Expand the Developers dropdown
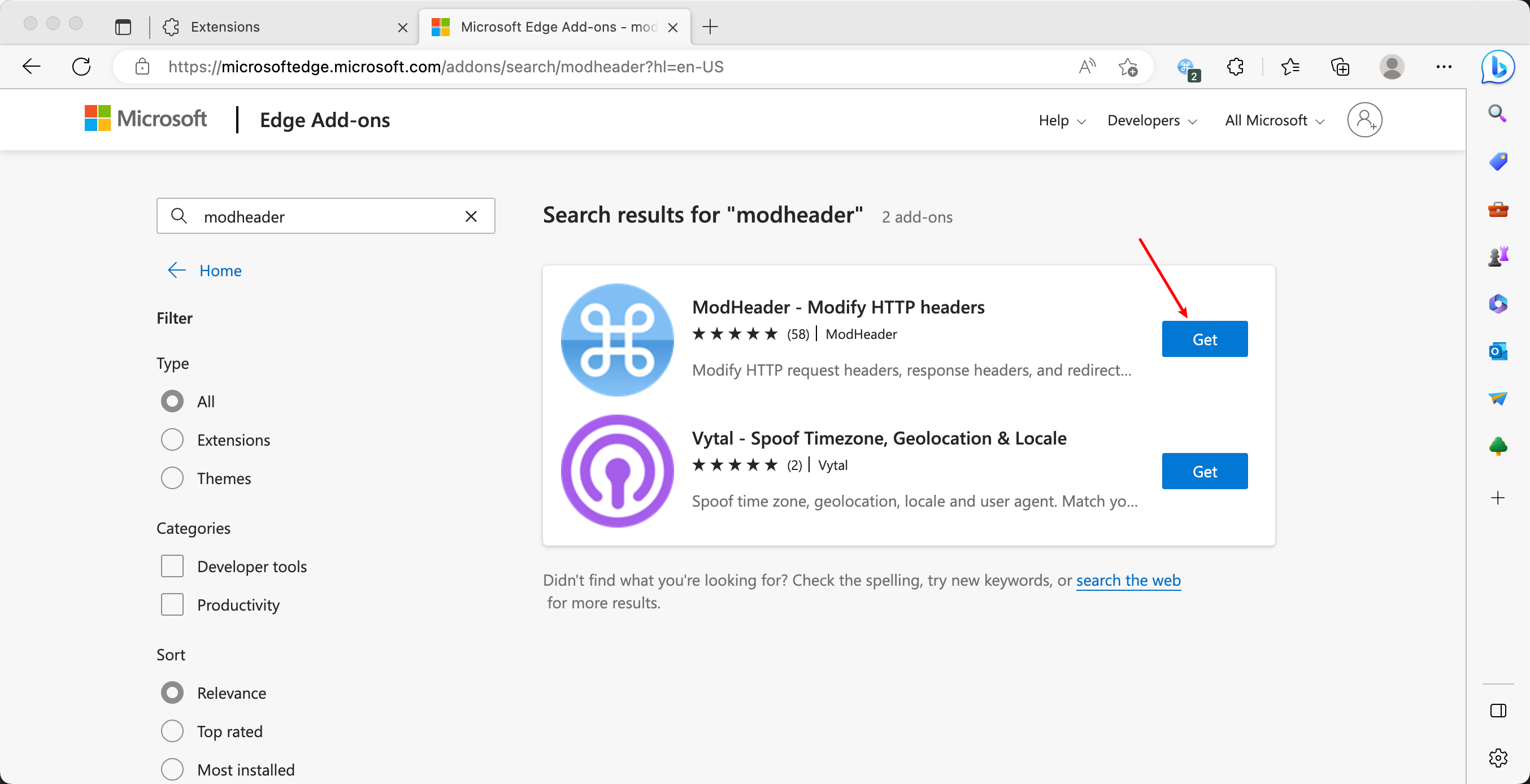The image size is (1530, 784). point(1151,120)
